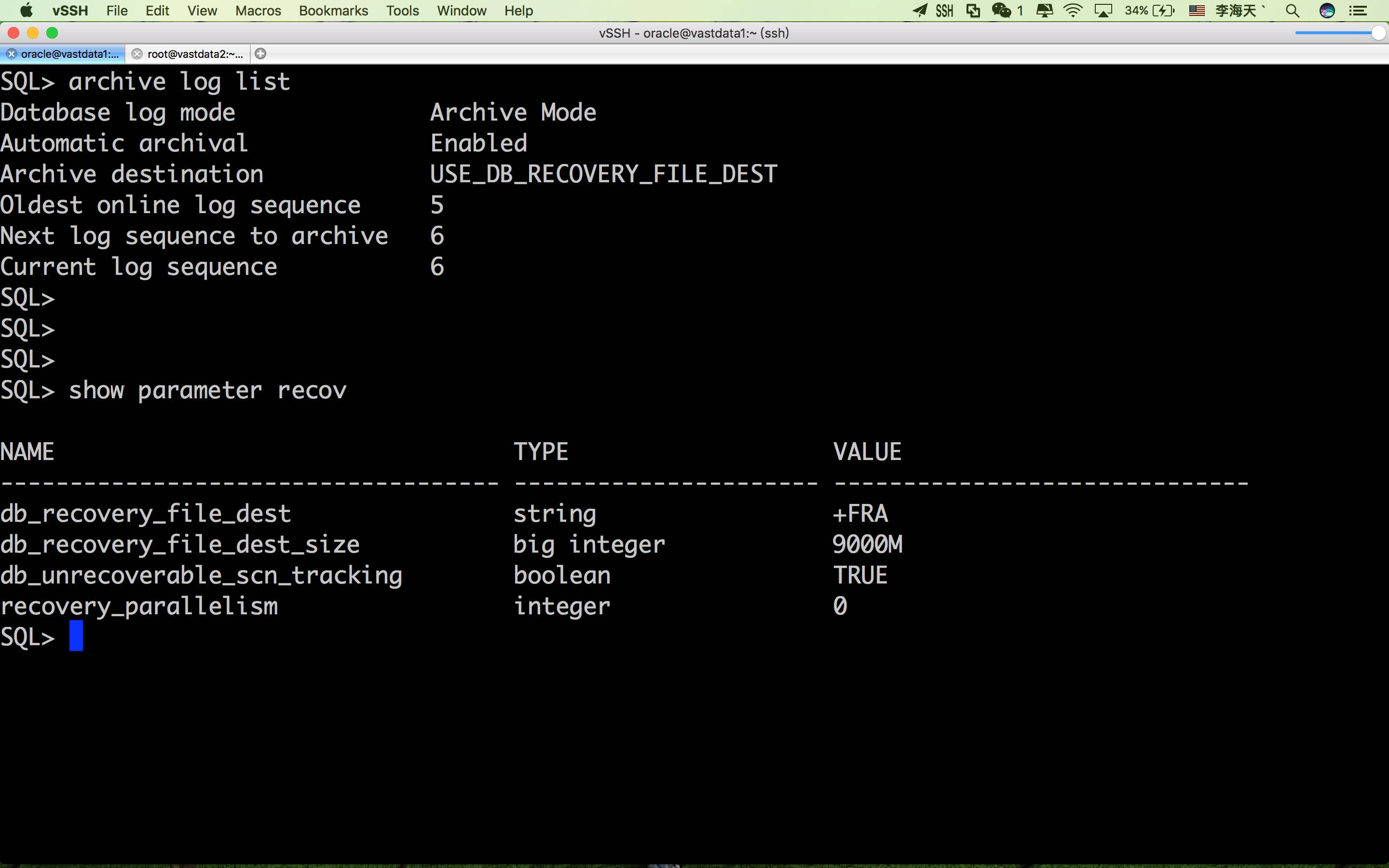
Task: Click the 'Next log sequence to archive' line
Action: click(x=222, y=236)
